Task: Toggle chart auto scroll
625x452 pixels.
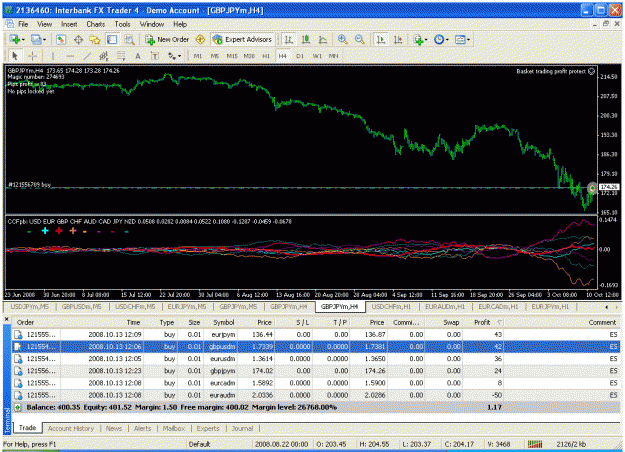Action: [x=381, y=39]
